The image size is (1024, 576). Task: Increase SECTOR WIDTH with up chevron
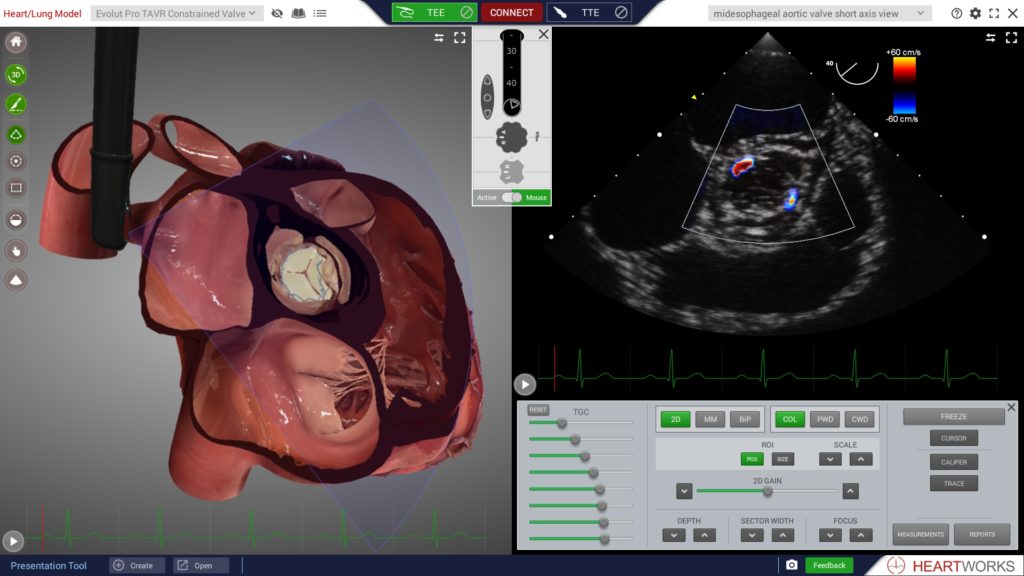click(x=782, y=536)
